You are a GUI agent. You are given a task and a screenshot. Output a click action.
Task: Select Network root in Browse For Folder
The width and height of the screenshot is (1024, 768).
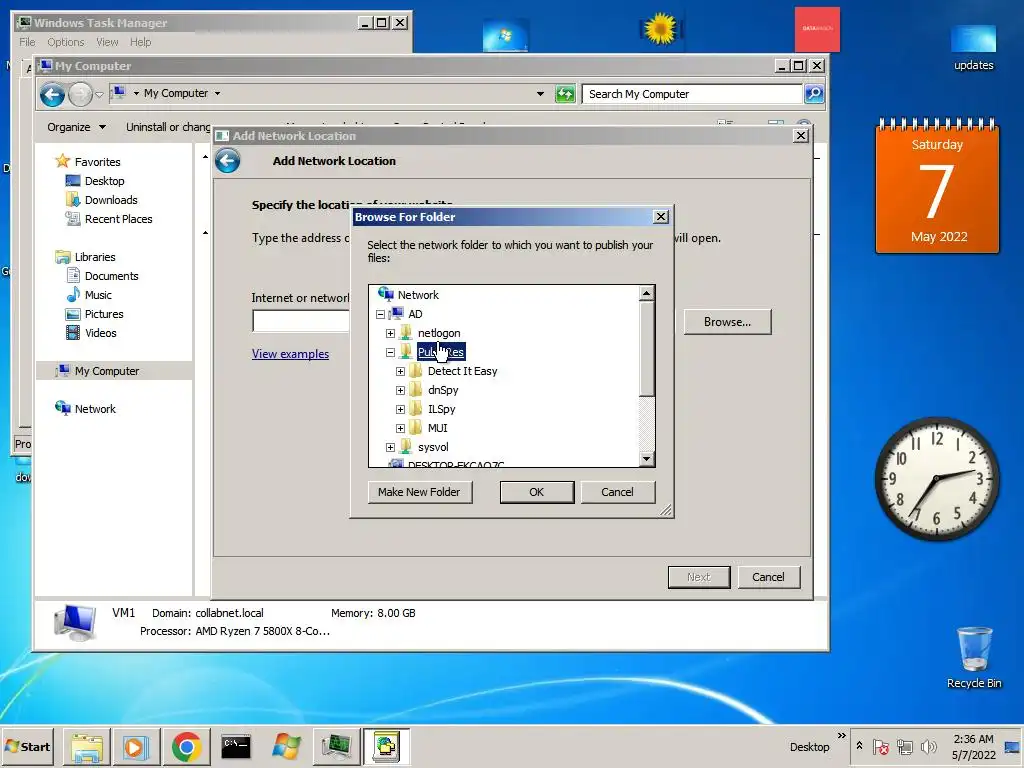418,295
